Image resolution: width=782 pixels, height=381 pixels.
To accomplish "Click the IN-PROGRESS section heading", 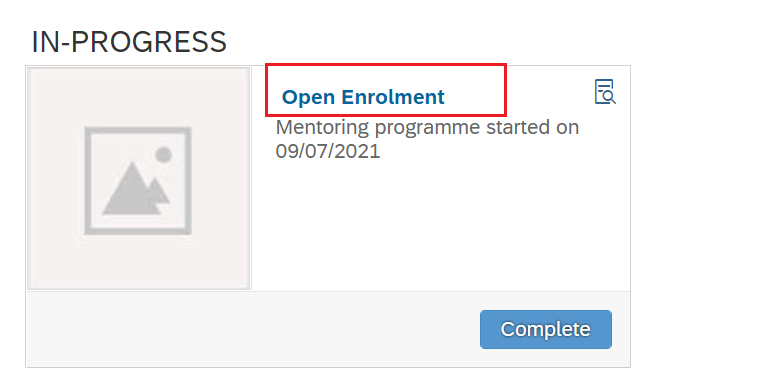I will (x=129, y=42).
